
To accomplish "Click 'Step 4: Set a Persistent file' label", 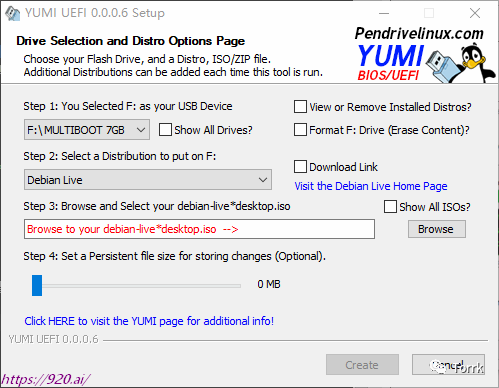I will click(x=174, y=256).
